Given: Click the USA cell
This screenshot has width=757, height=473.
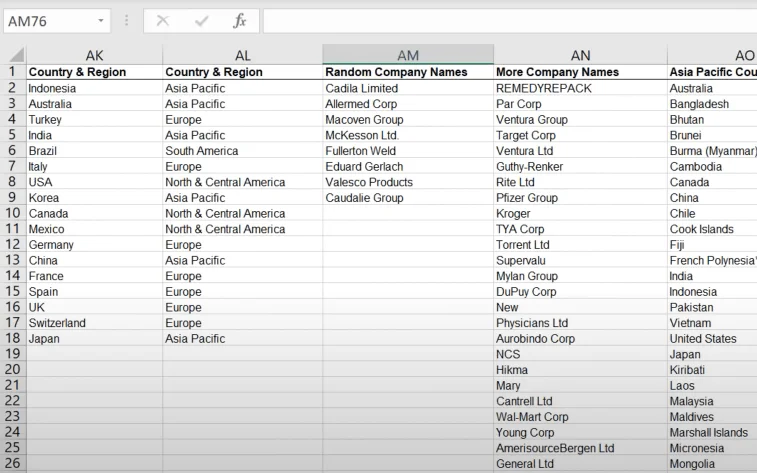Looking at the screenshot, I should click(95, 182).
